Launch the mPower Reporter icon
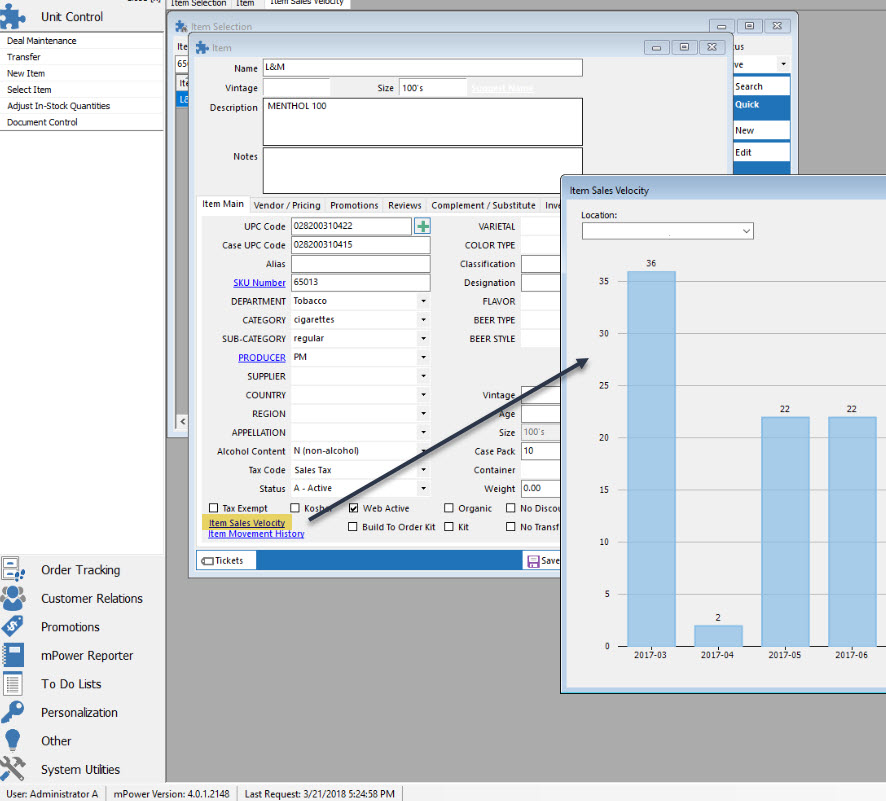The image size is (886, 801). 14,655
